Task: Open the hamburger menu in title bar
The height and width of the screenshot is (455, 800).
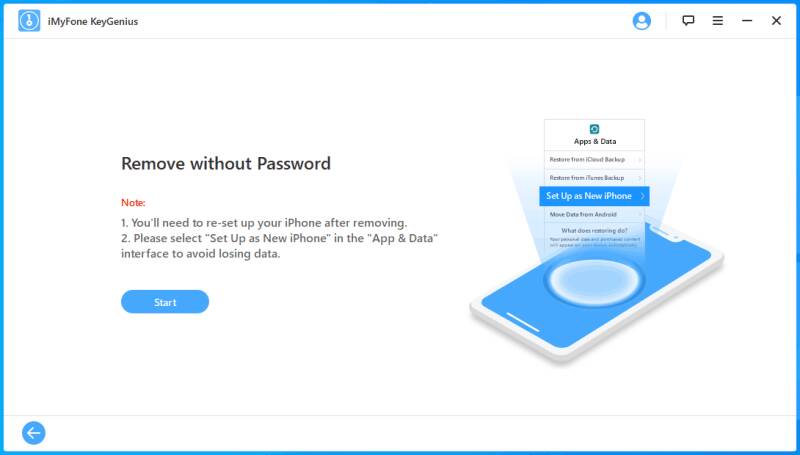Action: [718, 21]
